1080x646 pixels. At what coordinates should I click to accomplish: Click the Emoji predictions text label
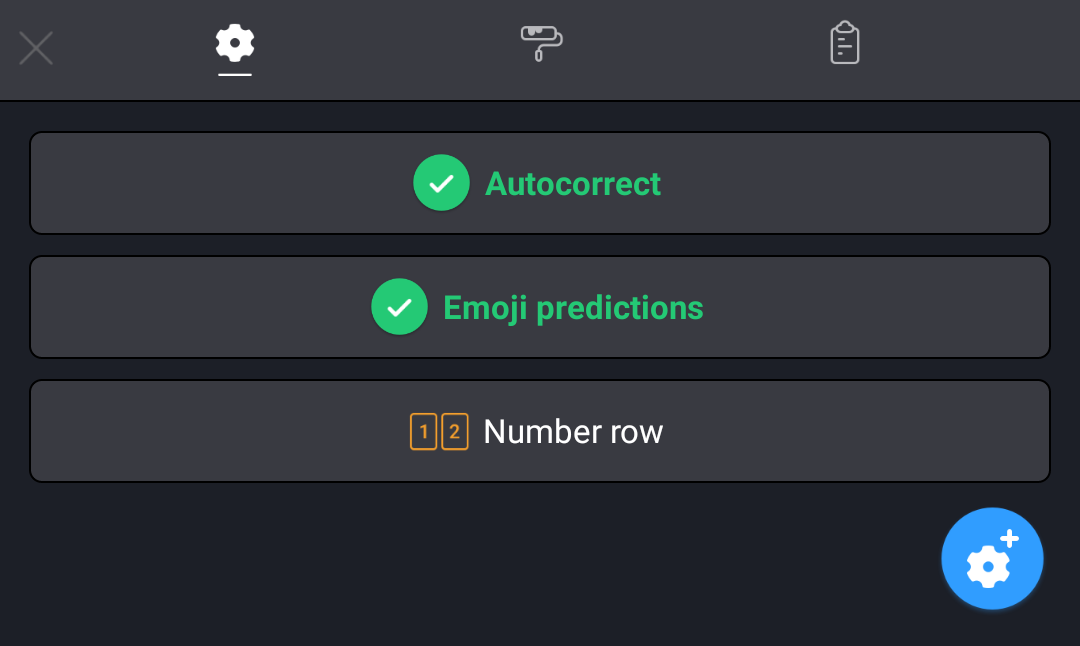573,308
